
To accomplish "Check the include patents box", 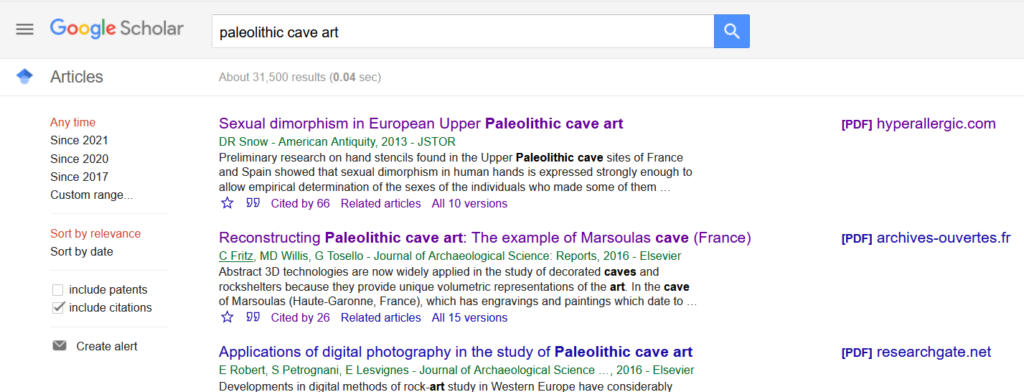I will click(57, 289).
